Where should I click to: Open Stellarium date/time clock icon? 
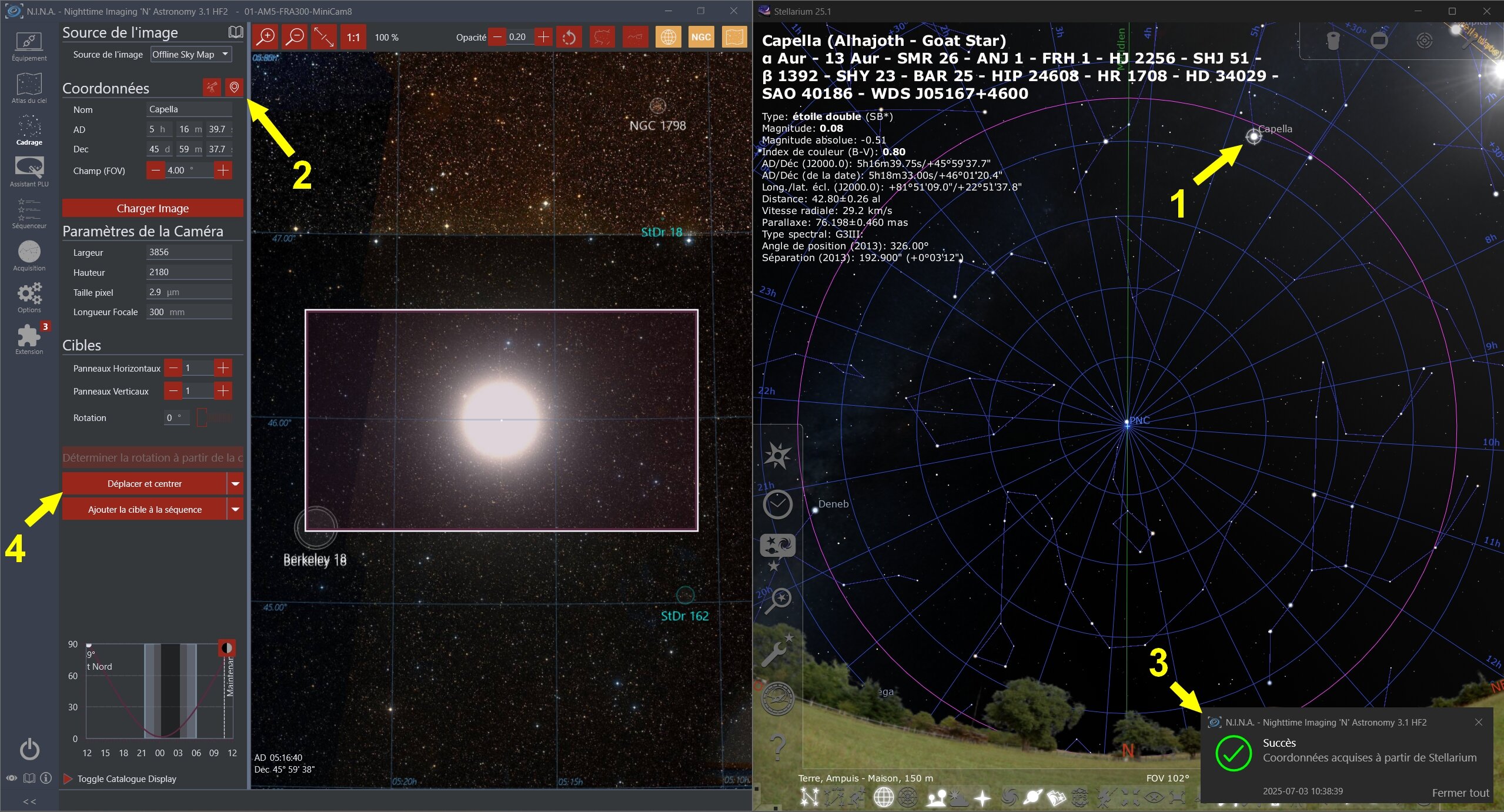(778, 504)
